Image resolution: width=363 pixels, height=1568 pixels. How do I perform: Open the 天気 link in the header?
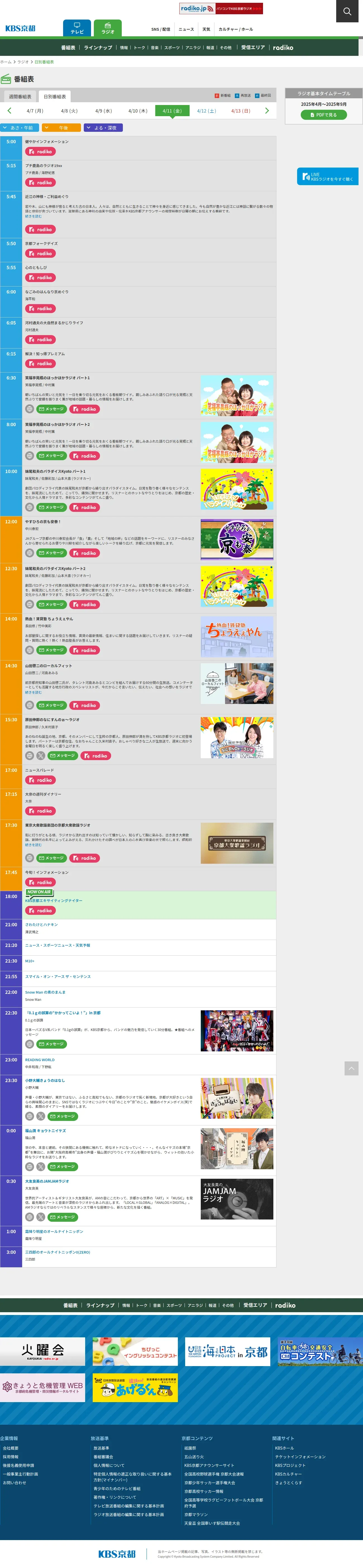pos(206,29)
